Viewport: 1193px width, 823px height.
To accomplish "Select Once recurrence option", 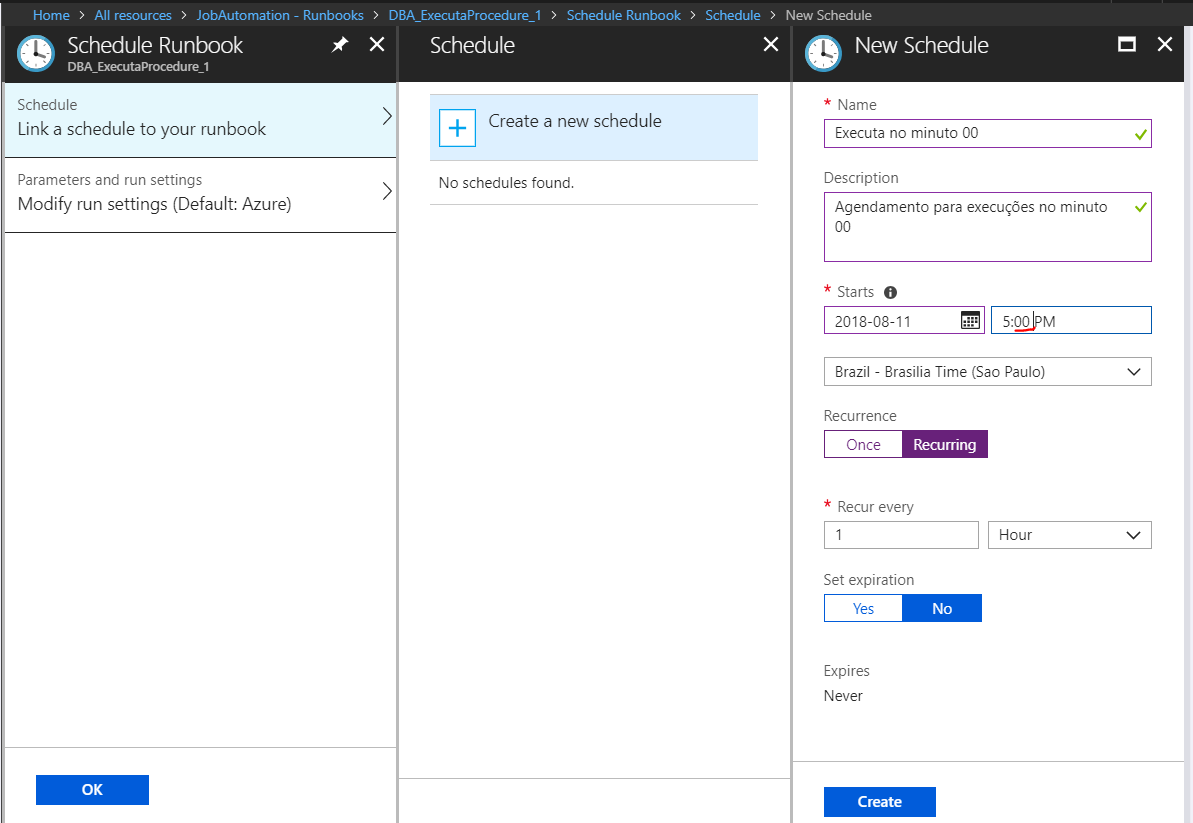I will pos(863,444).
